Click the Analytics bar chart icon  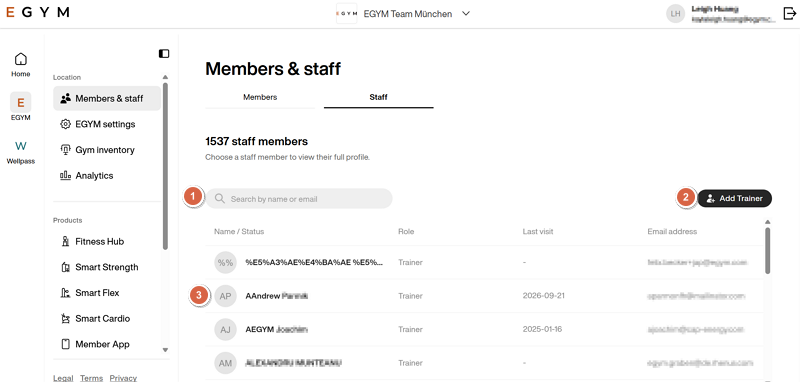click(65, 175)
